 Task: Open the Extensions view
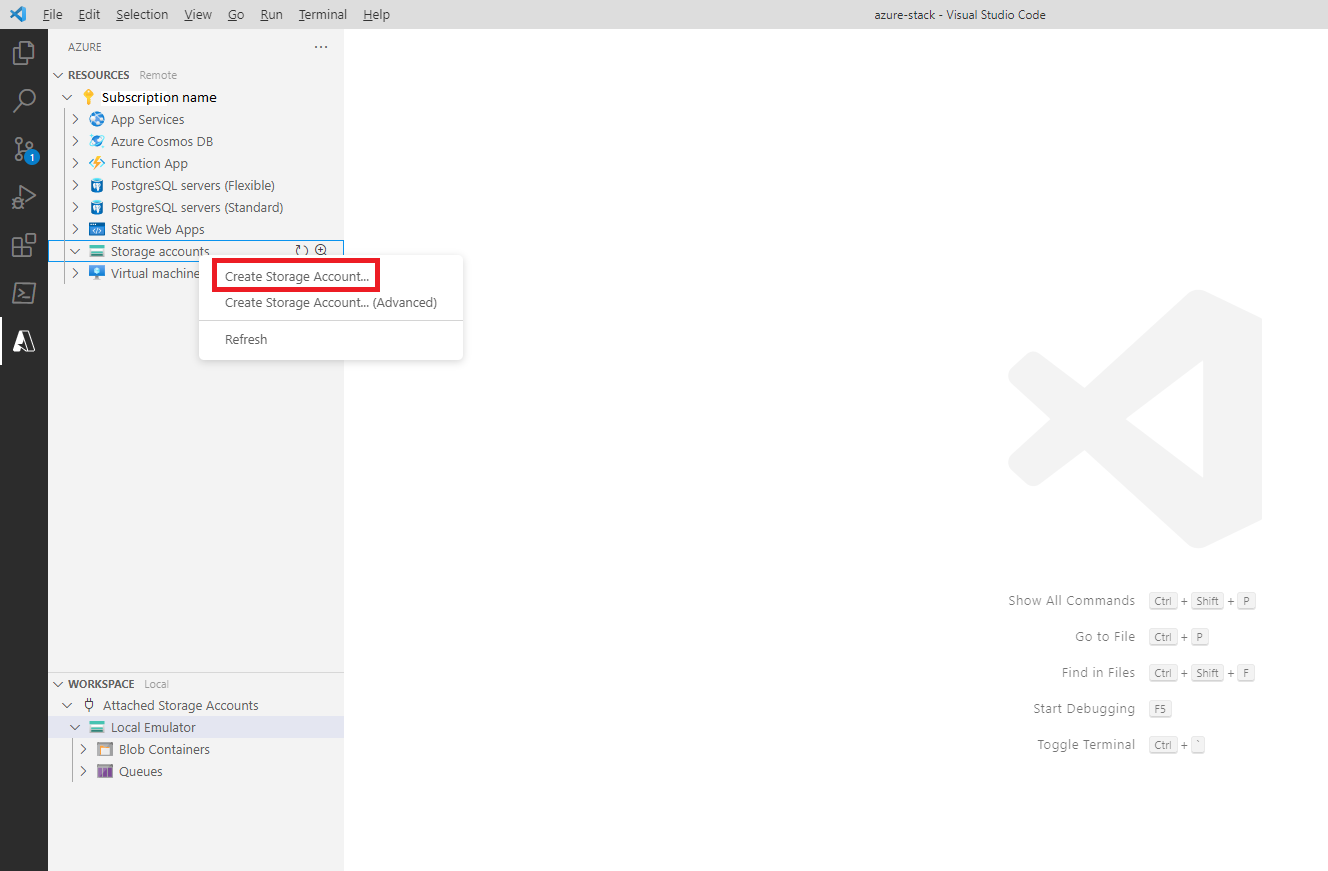coord(23,245)
